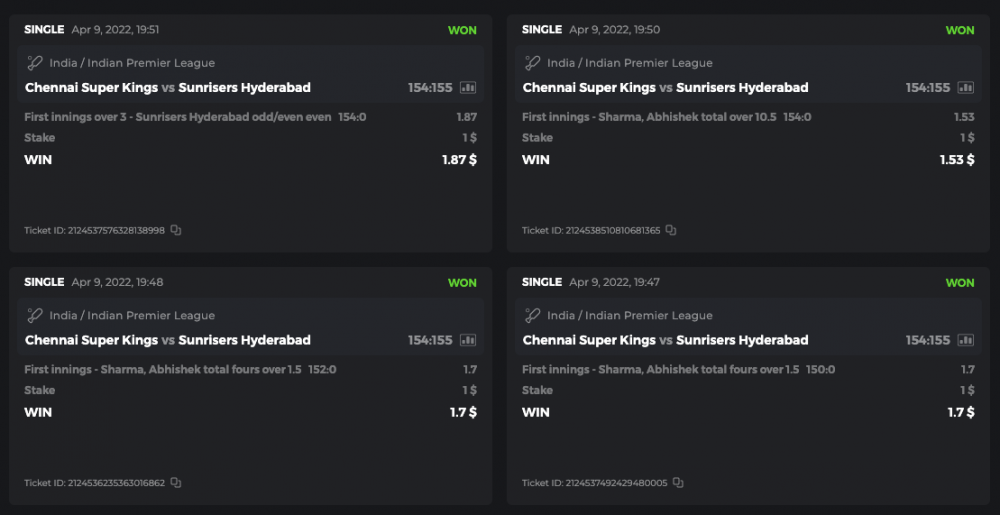The height and width of the screenshot is (515, 1000).
Task: Click the WON status on 19:47 bet
Action: [x=960, y=283]
